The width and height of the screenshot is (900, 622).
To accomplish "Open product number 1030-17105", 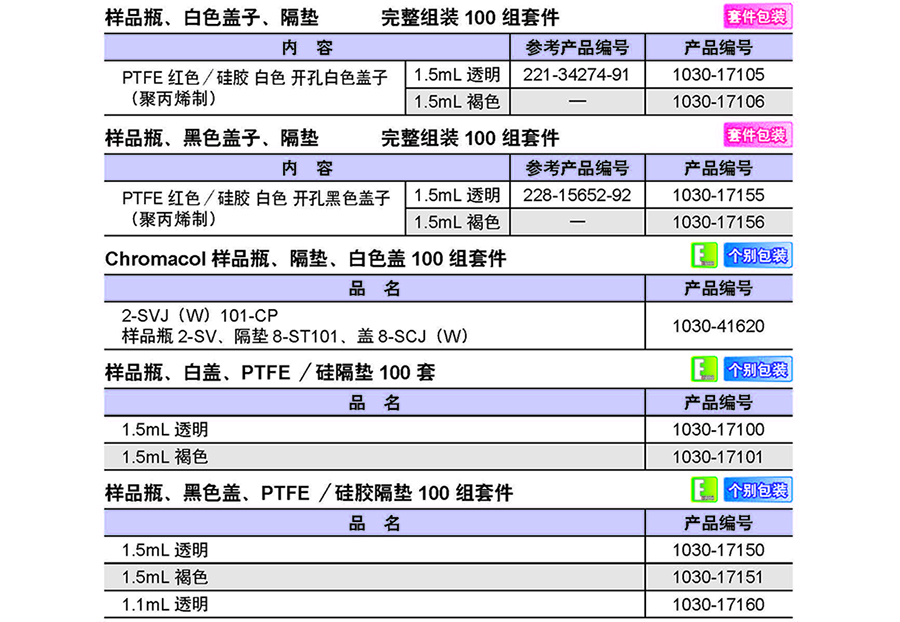I will click(x=718, y=75).
